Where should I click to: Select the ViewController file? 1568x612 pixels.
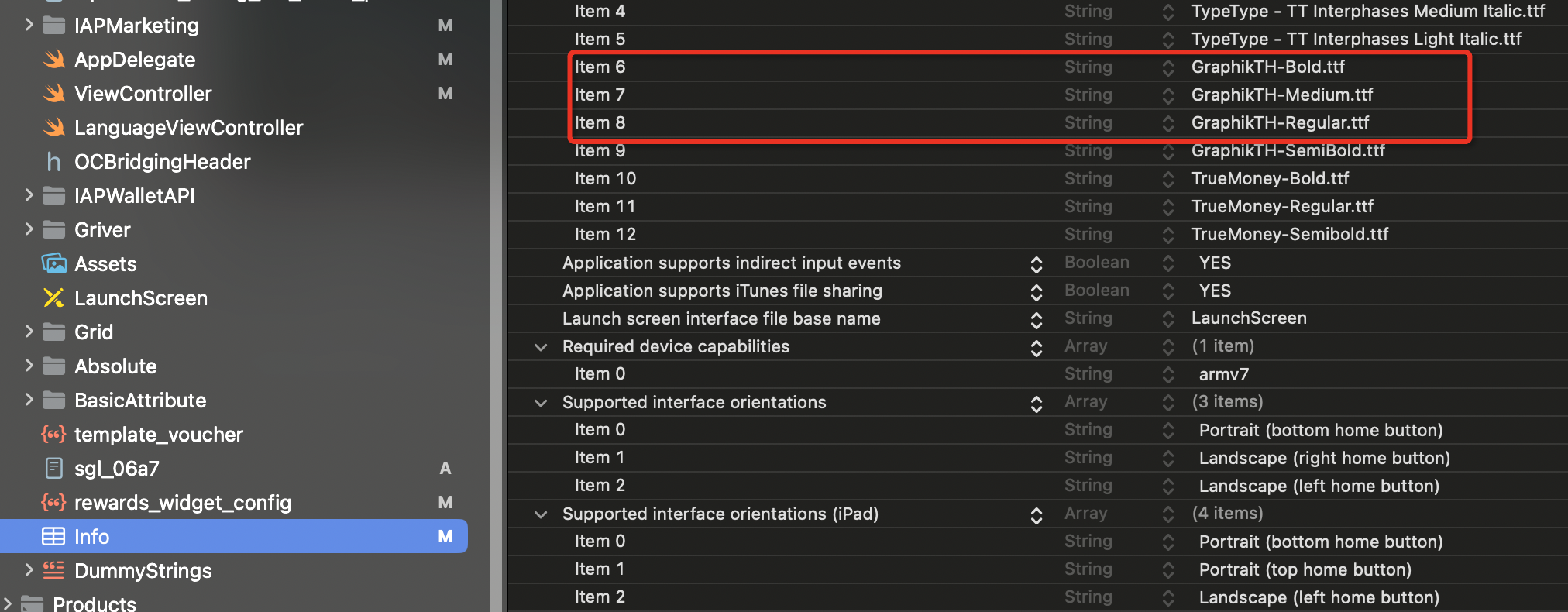coord(143,94)
